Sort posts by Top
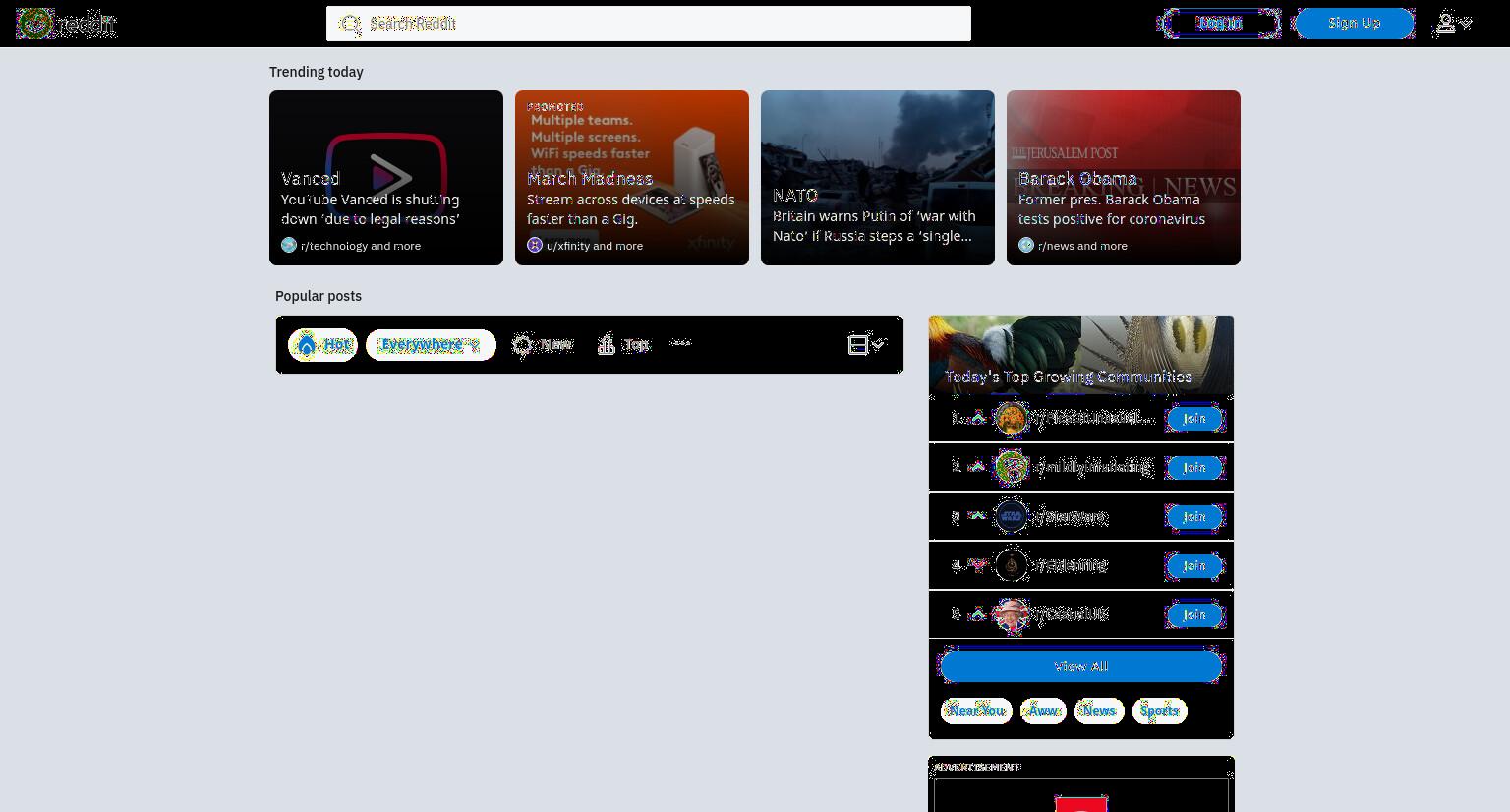This screenshot has width=1510, height=812. click(623, 345)
